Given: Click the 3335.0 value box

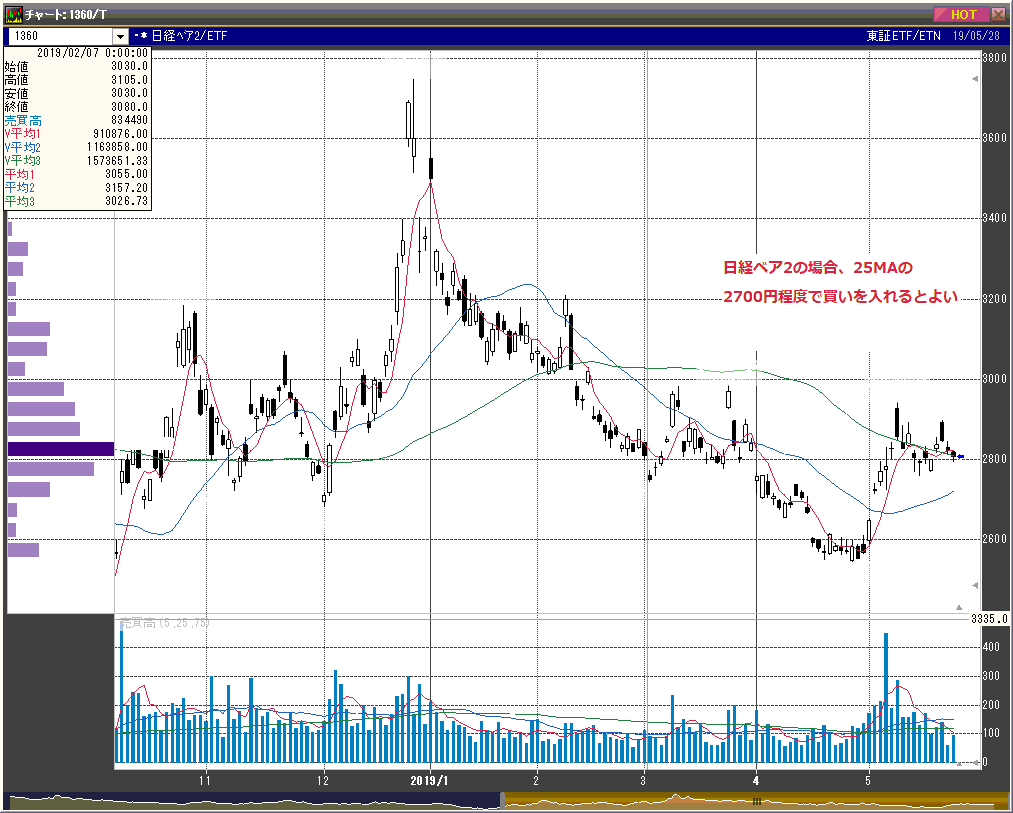Looking at the screenshot, I should (x=988, y=619).
